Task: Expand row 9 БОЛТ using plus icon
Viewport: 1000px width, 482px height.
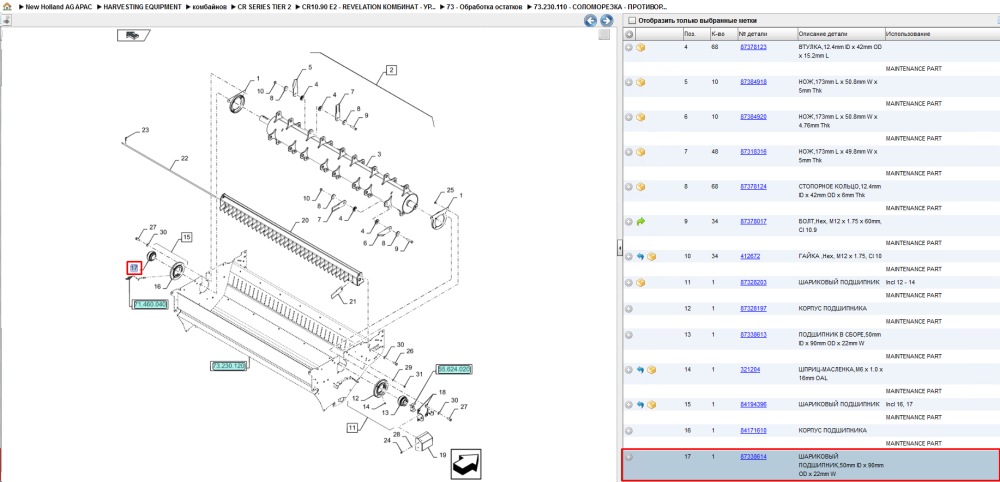Action: [629, 222]
